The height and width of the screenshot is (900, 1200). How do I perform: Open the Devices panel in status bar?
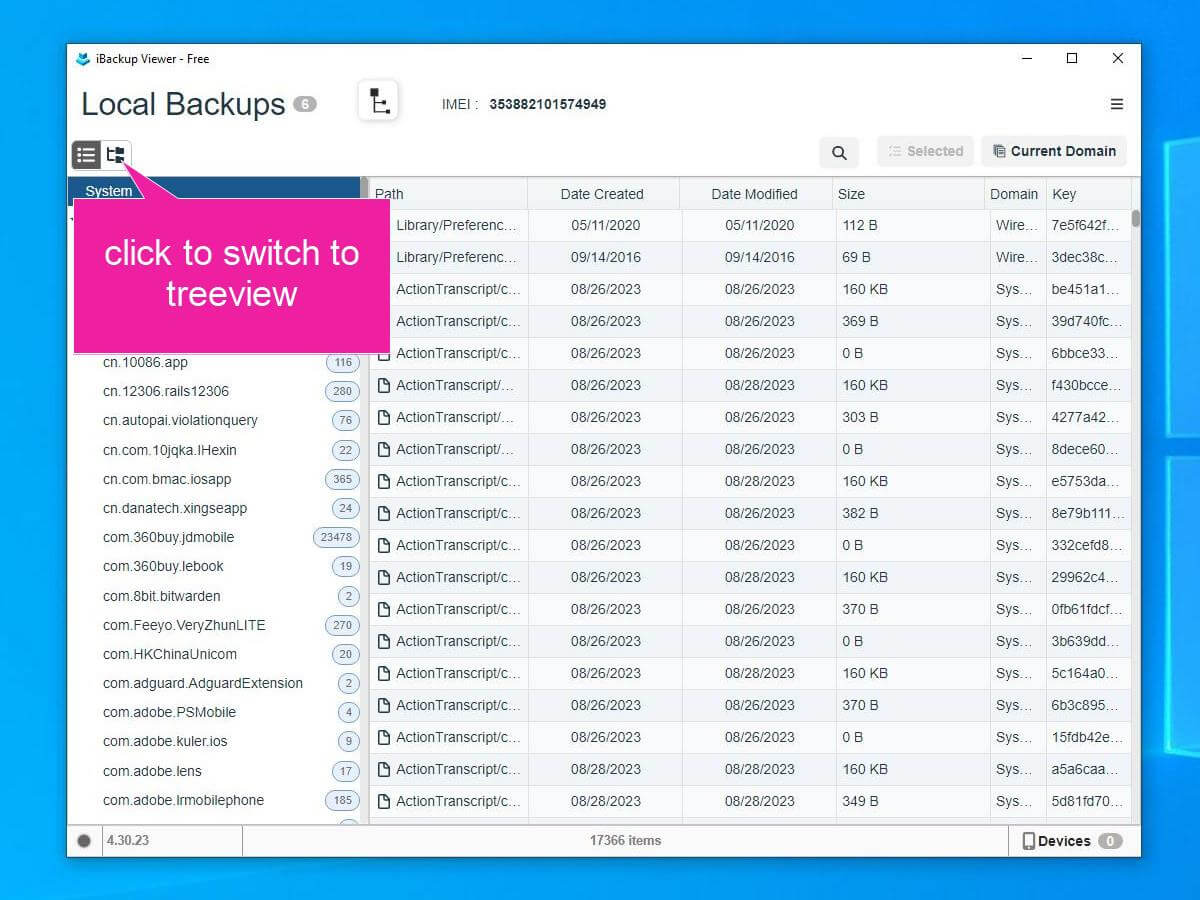[1074, 841]
